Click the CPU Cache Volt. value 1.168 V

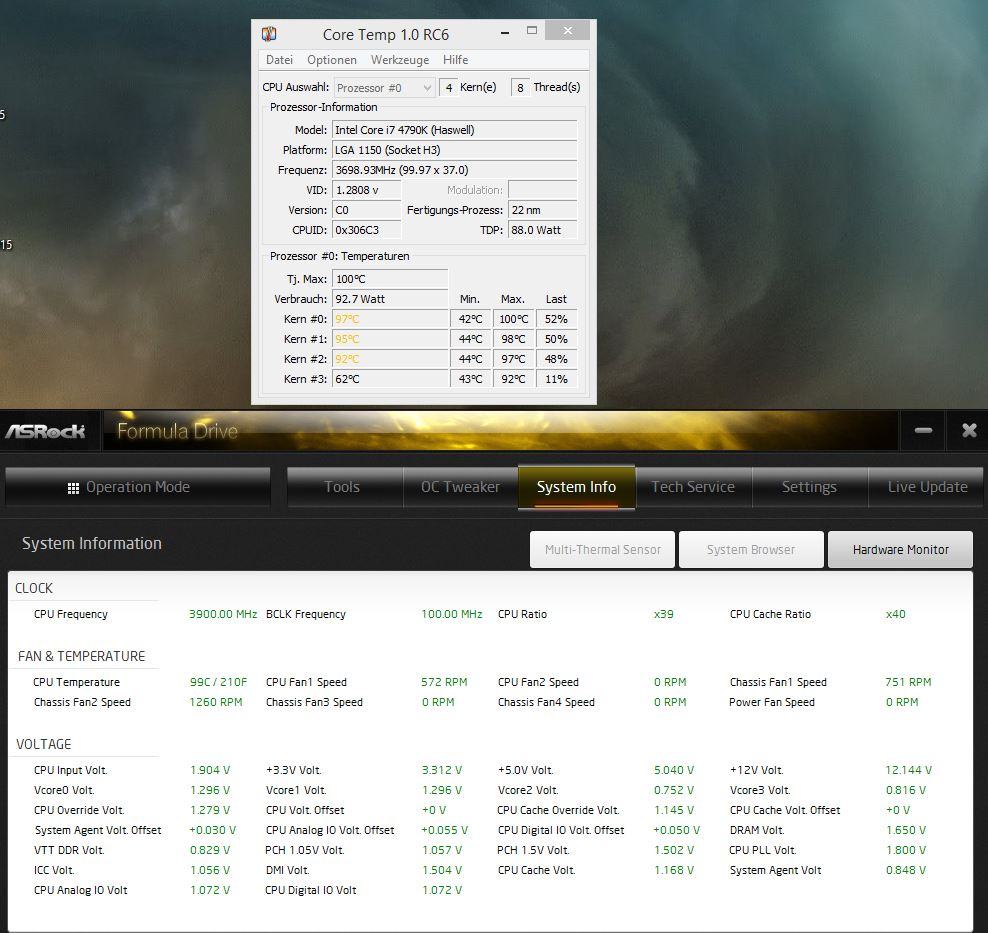(674, 871)
